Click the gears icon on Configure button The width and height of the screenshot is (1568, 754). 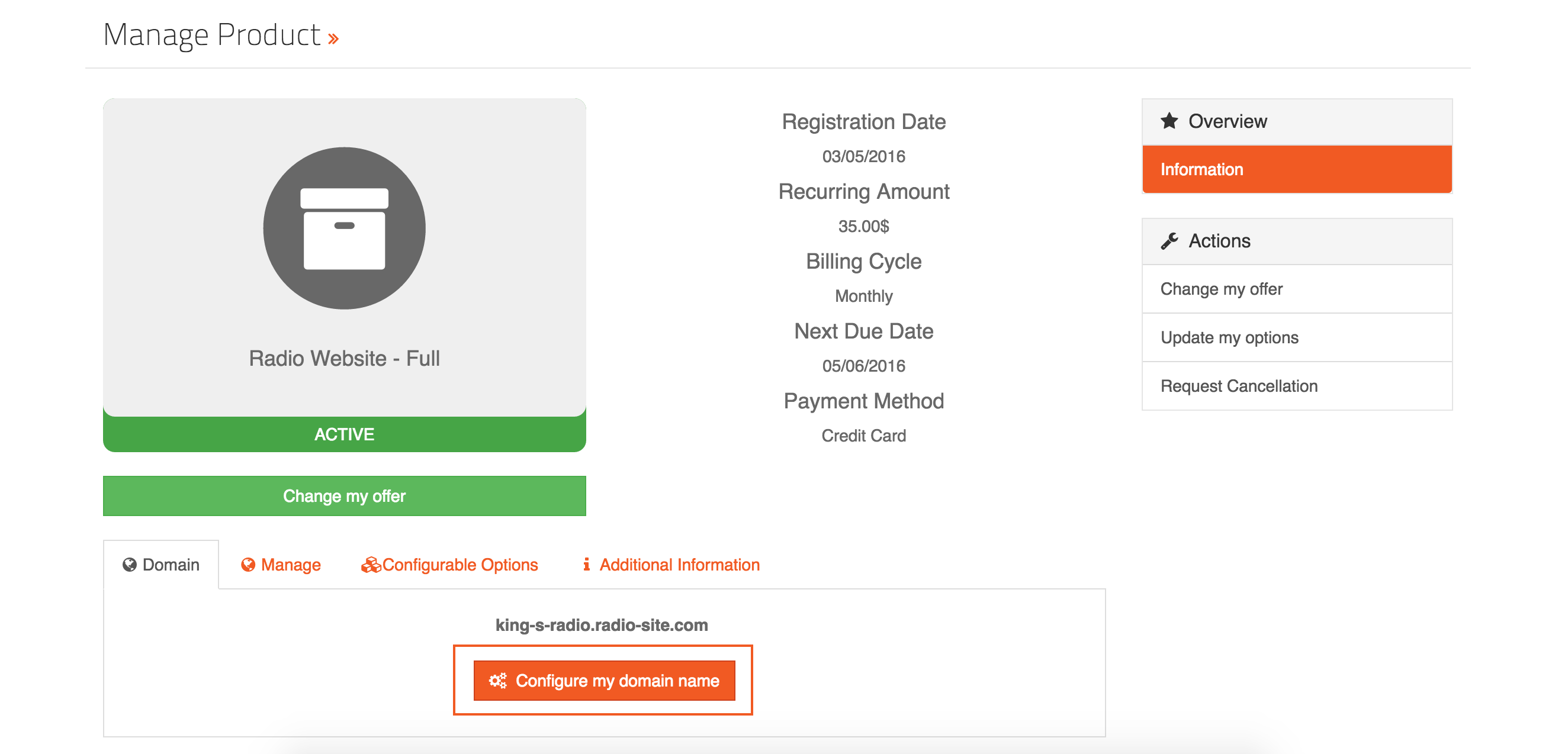point(498,681)
